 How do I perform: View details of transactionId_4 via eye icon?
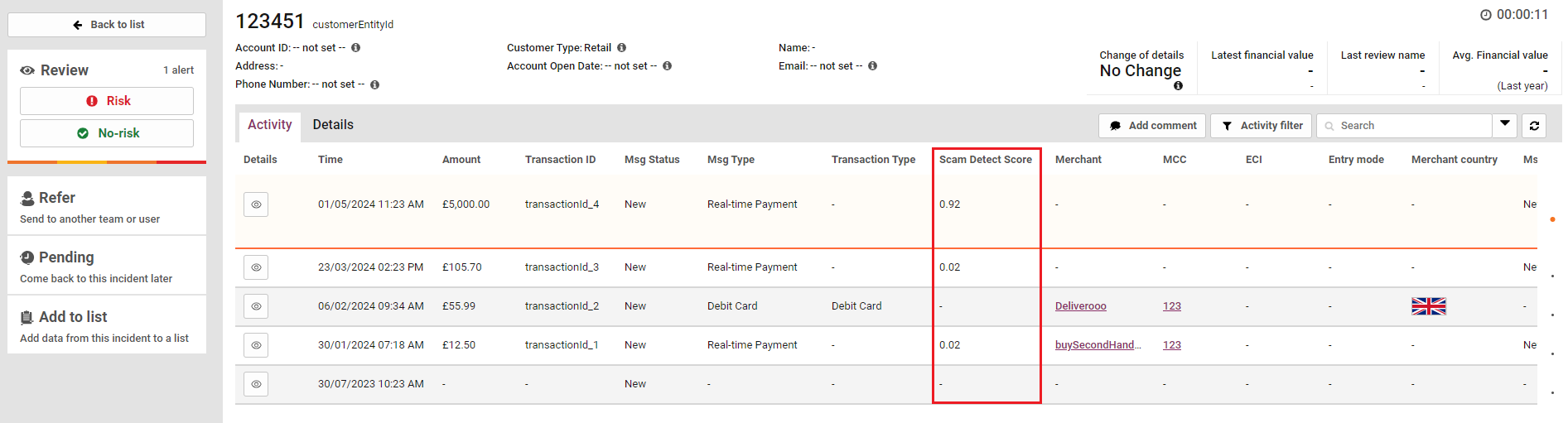click(x=256, y=204)
